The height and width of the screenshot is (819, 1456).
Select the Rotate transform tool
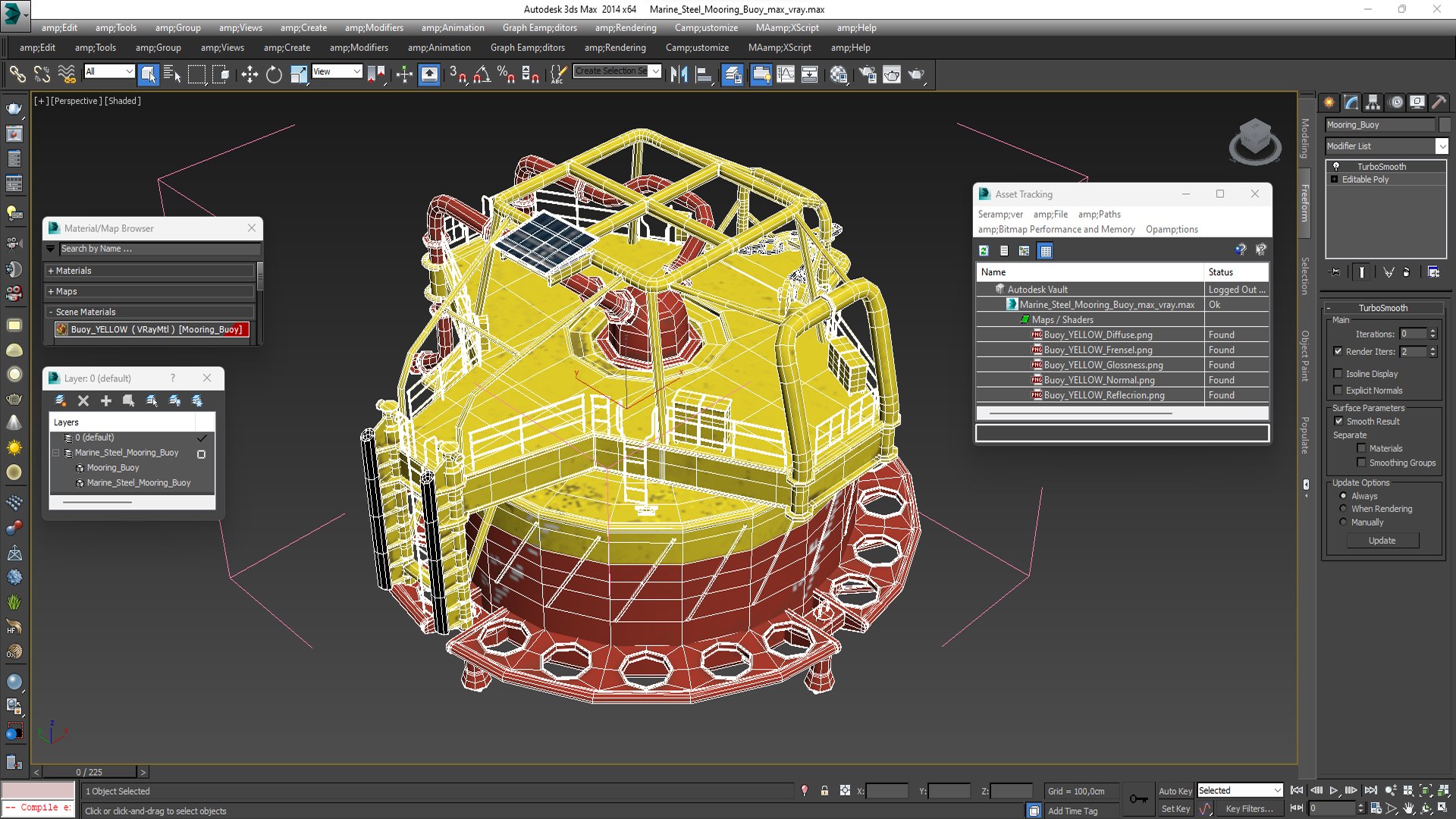click(x=274, y=74)
